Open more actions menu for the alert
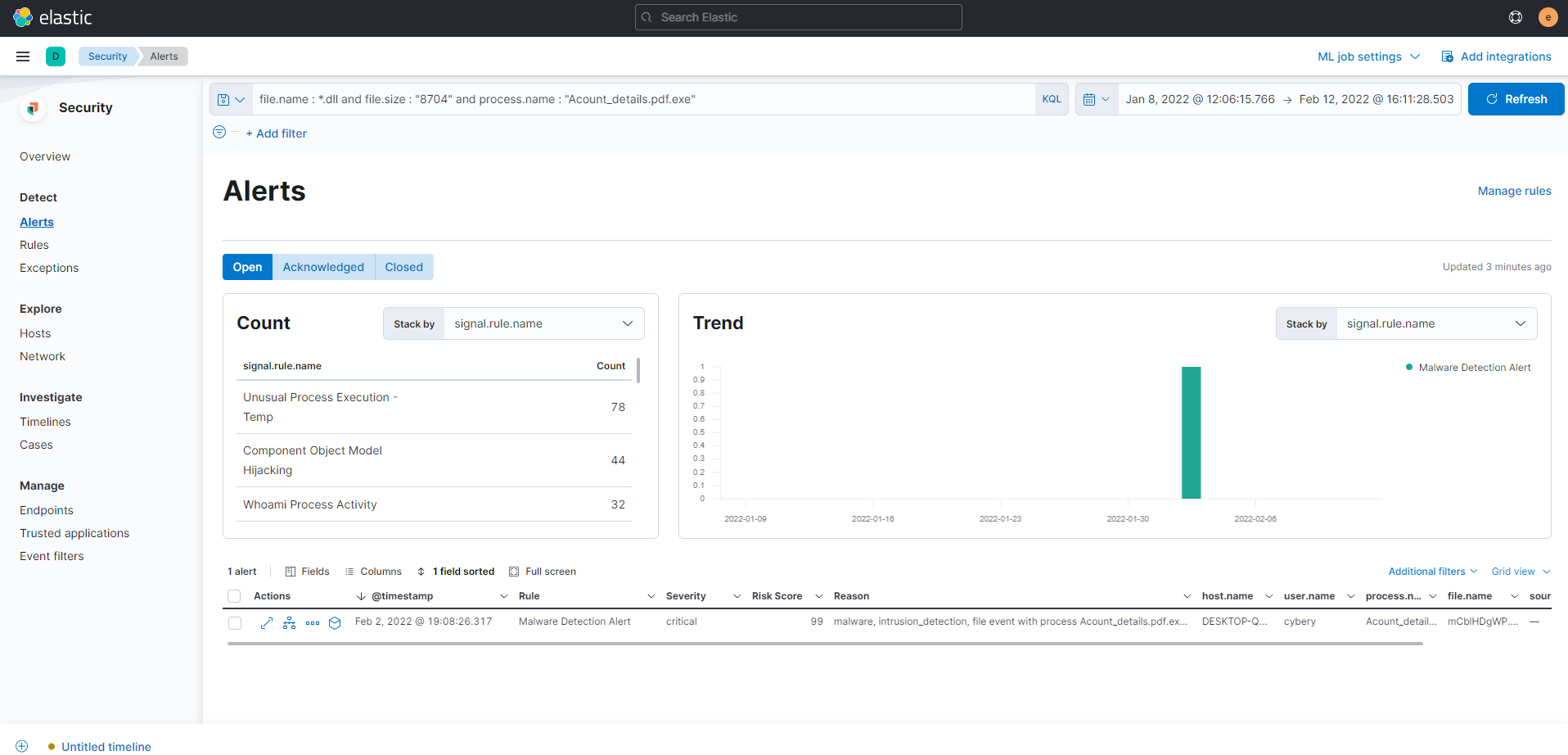This screenshot has height=755, width=1568. coord(313,623)
